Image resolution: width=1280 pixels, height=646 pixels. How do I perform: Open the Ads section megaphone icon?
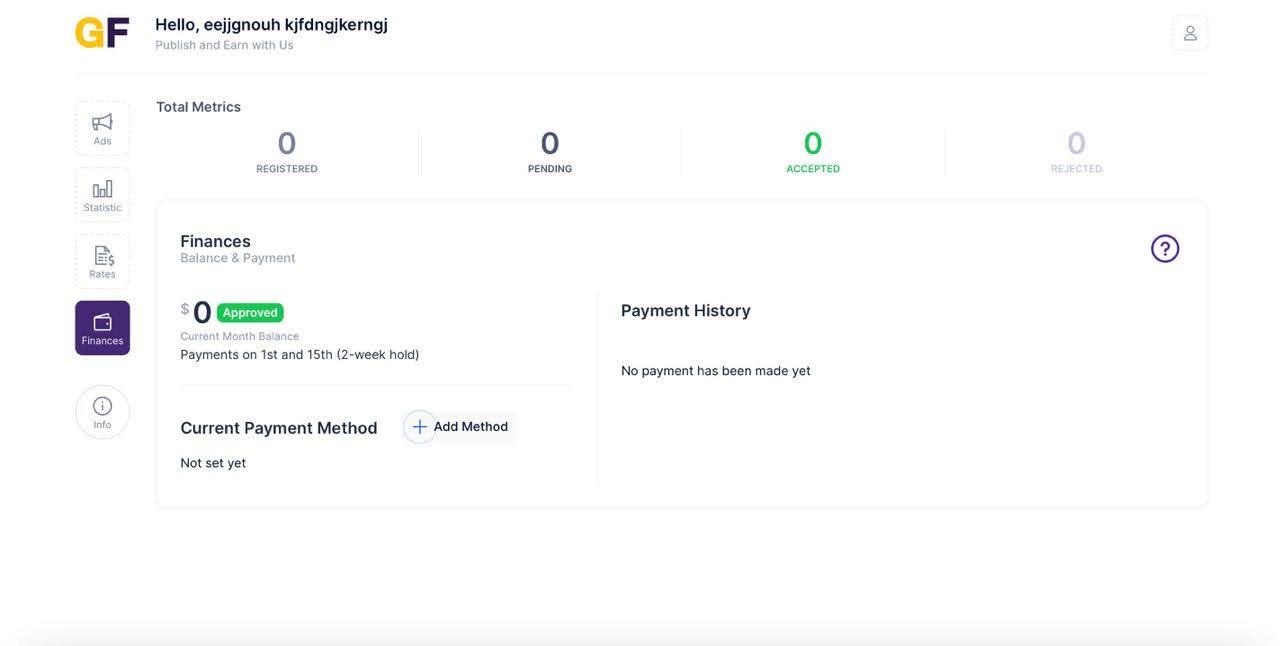(102, 122)
